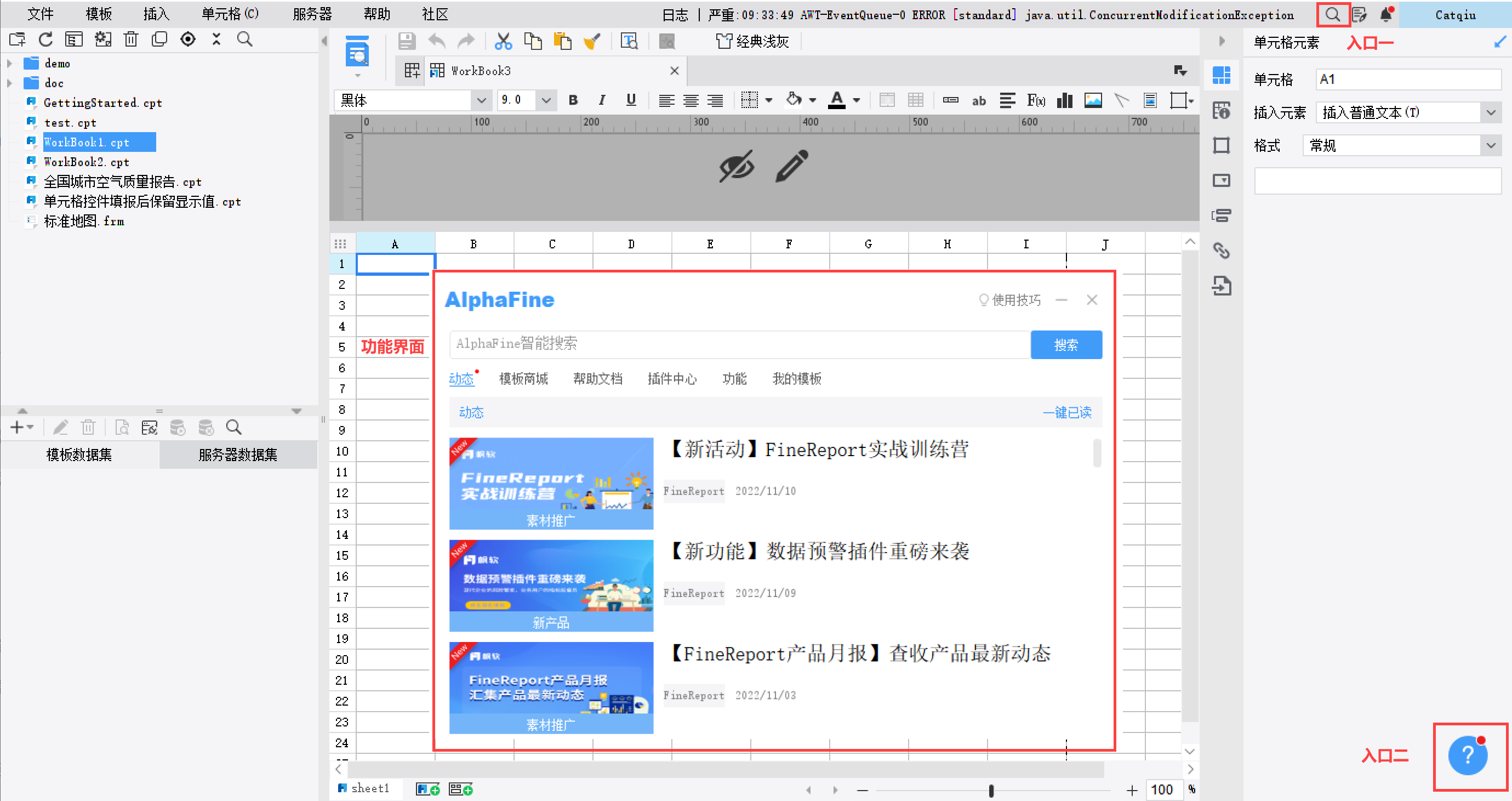Click the 一键已读 link

point(1066,412)
